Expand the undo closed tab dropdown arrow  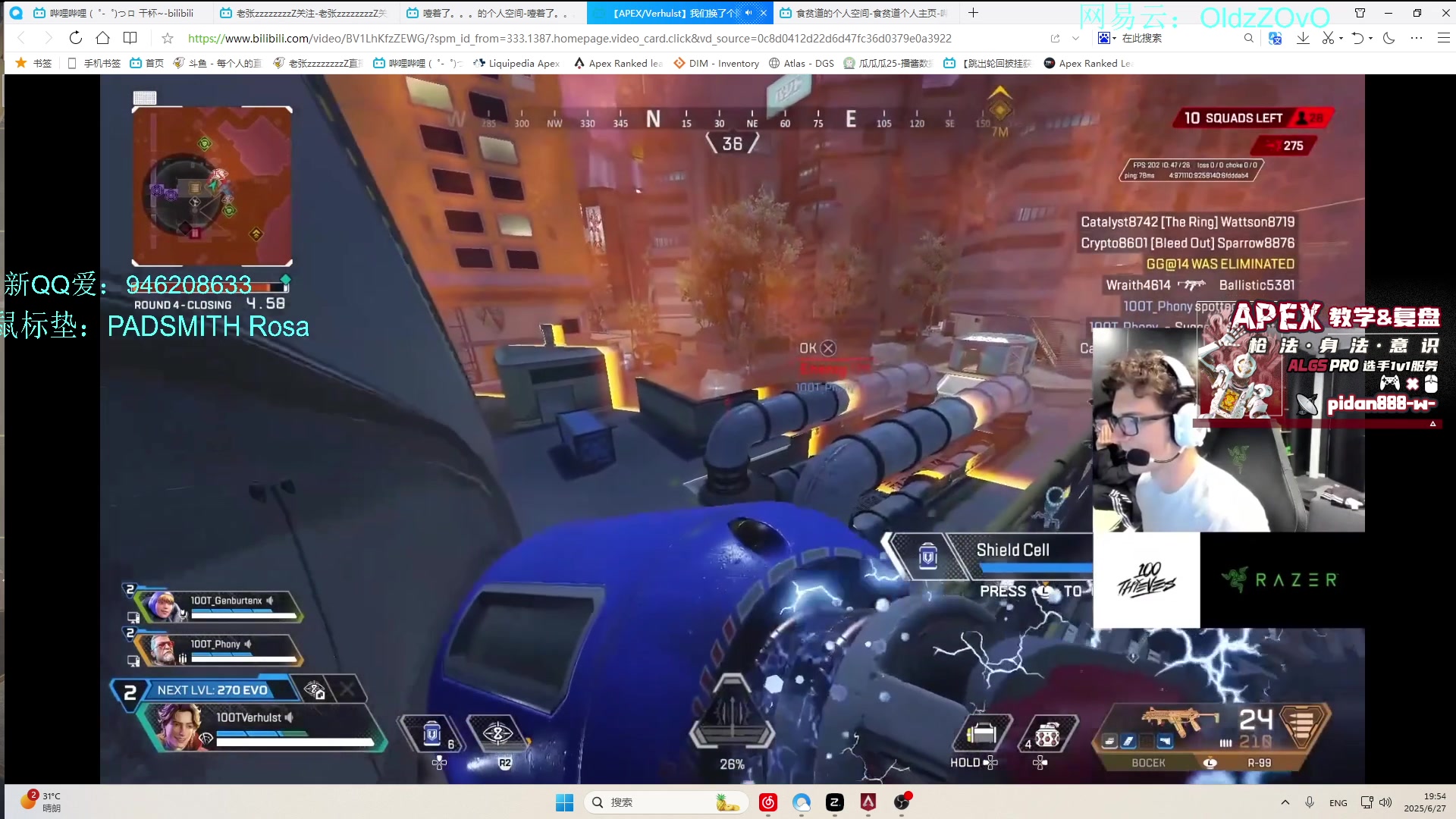tap(1370, 38)
